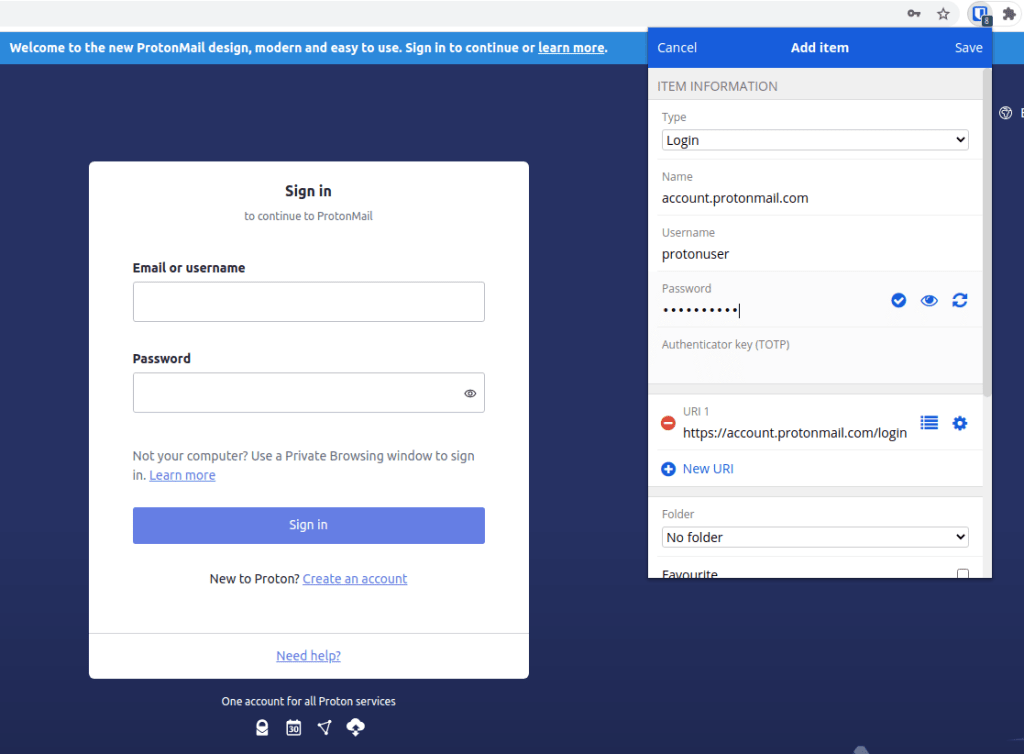Follow the Create an account link
This screenshot has width=1024, height=754.
[355, 578]
